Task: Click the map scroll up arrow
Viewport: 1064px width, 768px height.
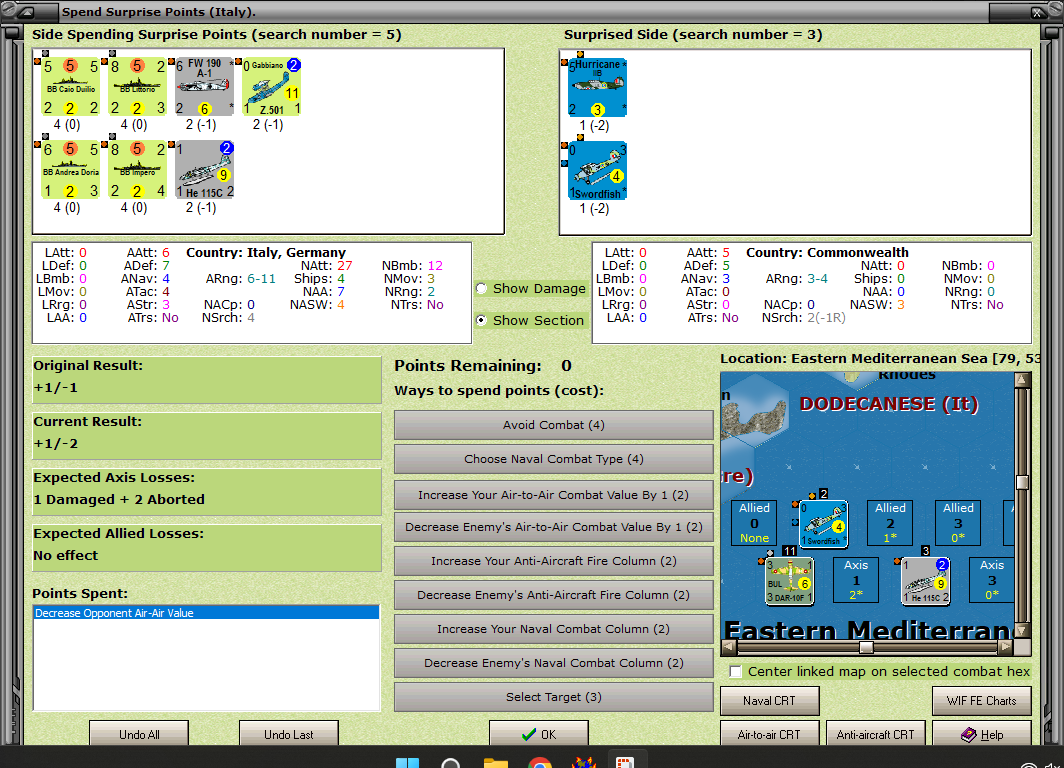Action: click(1022, 379)
